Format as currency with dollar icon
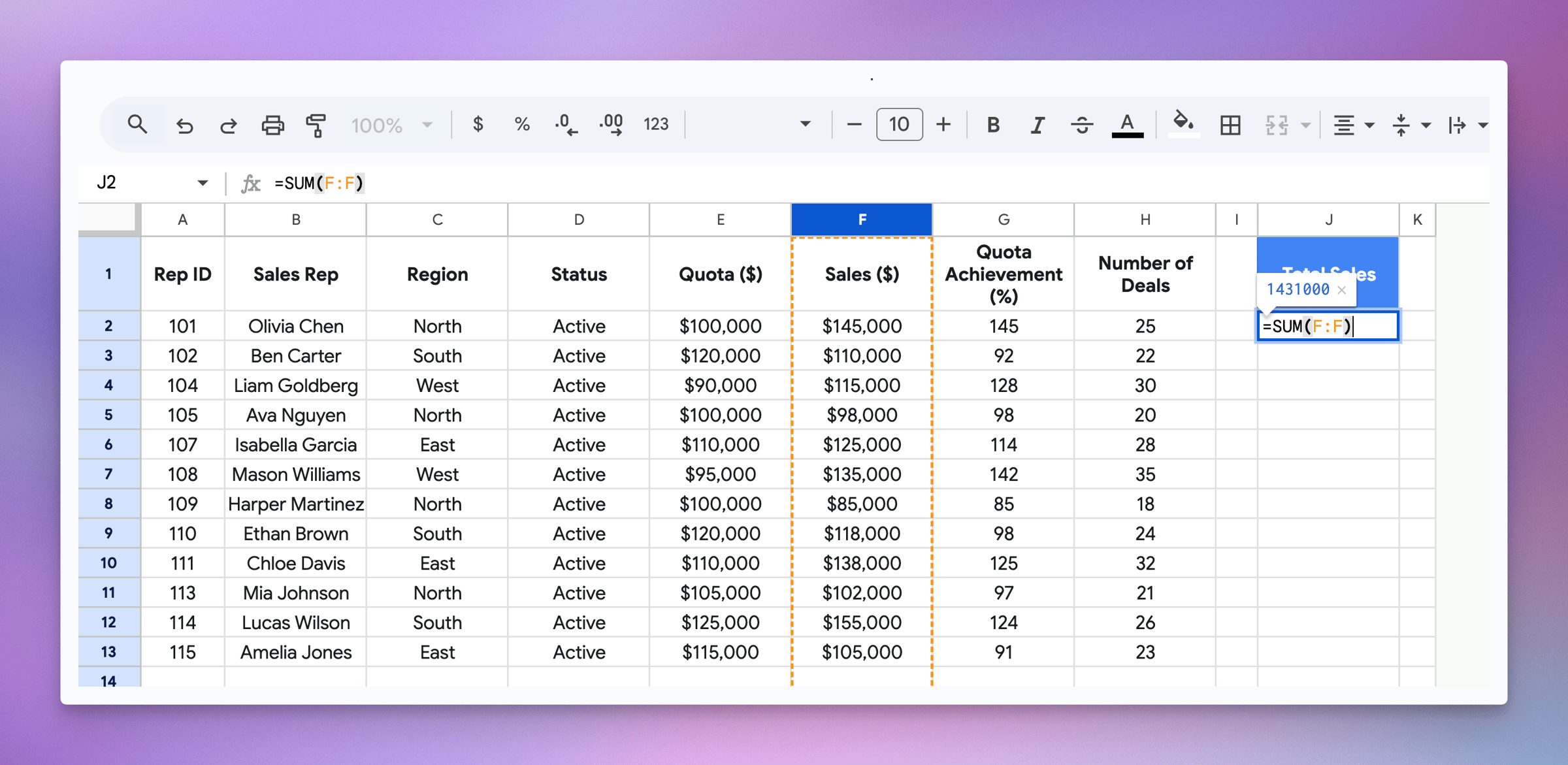The height and width of the screenshot is (765, 1568). [478, 124]
